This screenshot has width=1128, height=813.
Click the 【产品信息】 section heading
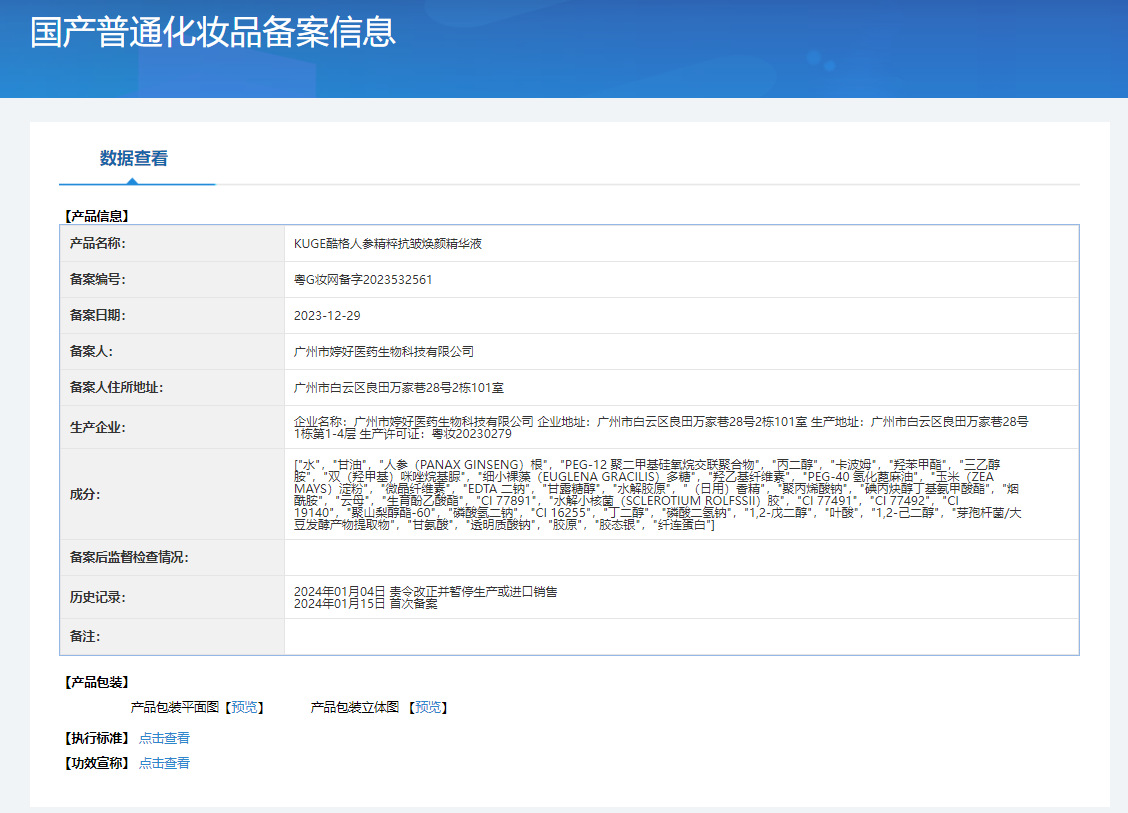click(96, 217)
